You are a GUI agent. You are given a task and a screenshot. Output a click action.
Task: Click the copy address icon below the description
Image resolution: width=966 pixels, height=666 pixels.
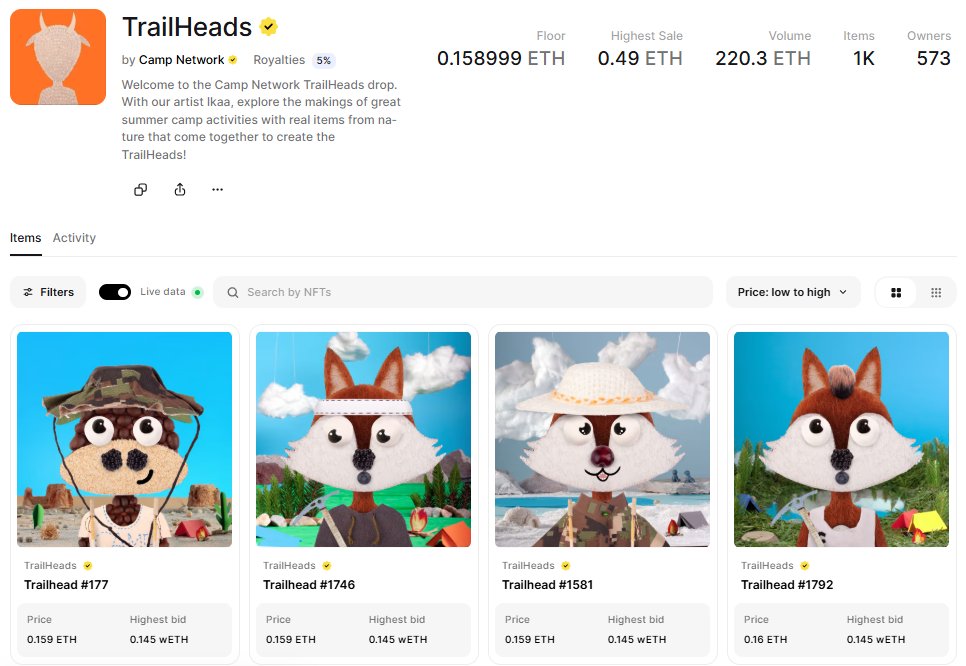[x=140, y=190]
